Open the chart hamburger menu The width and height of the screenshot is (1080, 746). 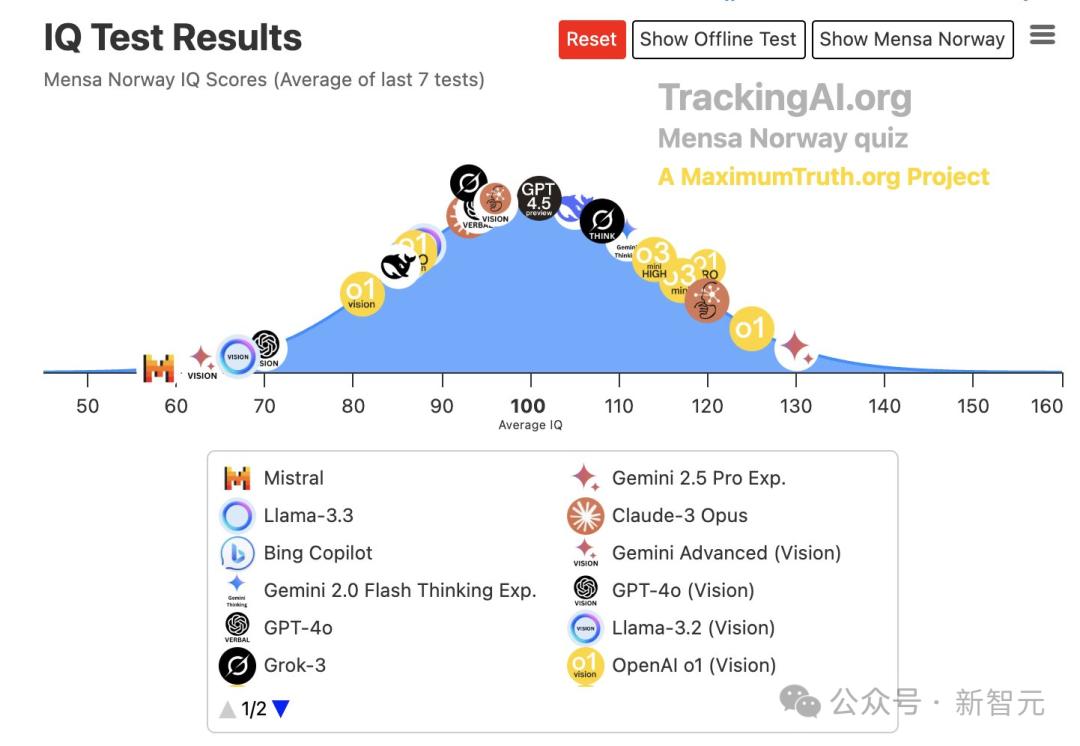click(1042, 36)
